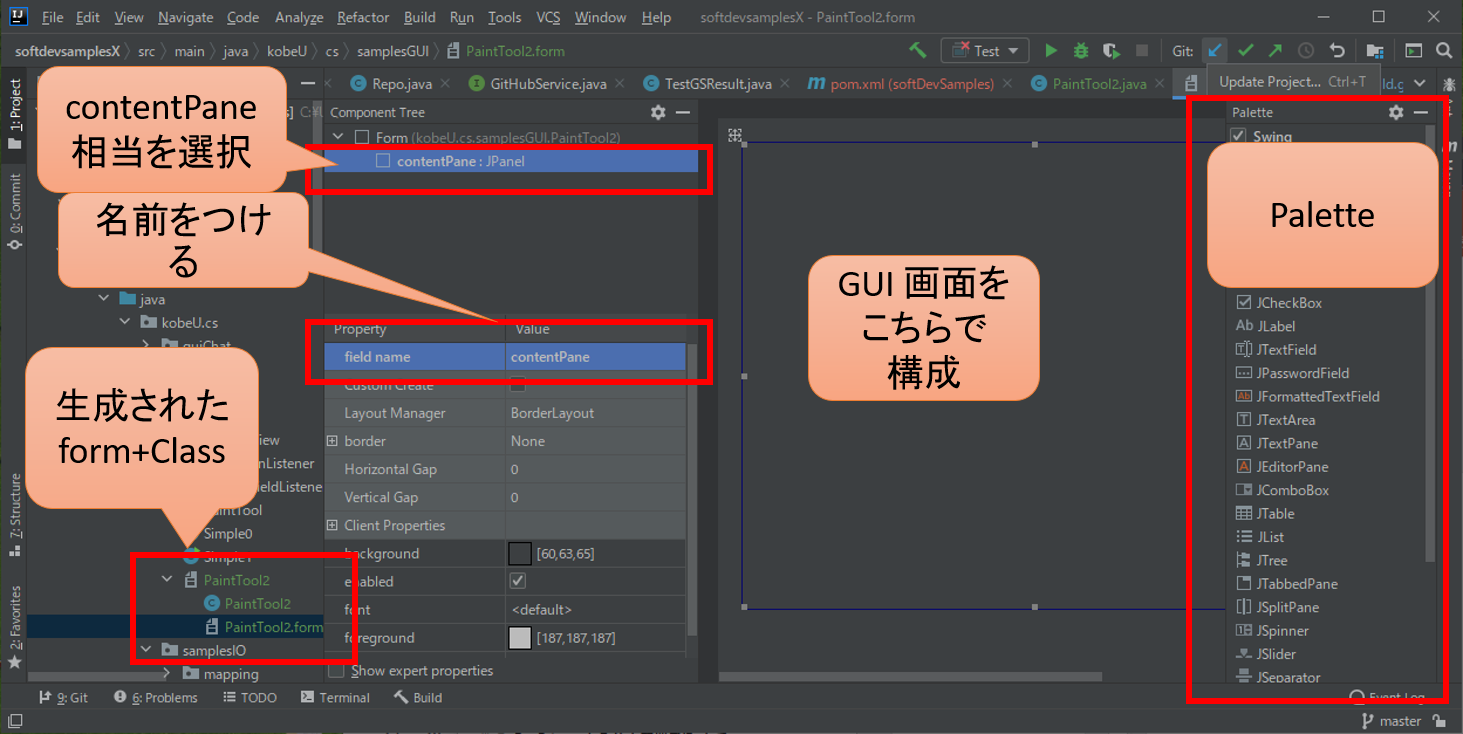Open Palette settings gear

tap(1396, 113)
